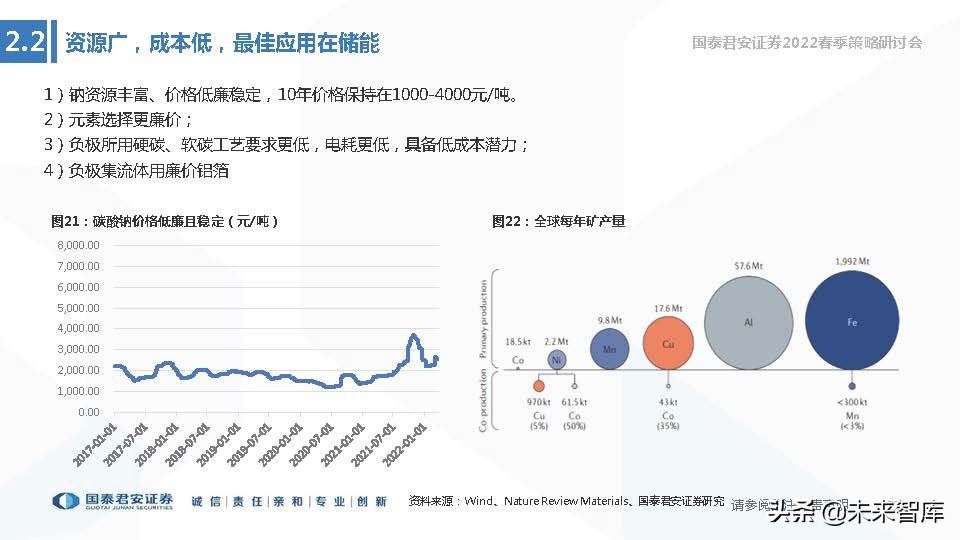Viewport: 960px width, 540px height.
Task: Select bullet point 1 about sodium resources
Action: click(281, 94)
